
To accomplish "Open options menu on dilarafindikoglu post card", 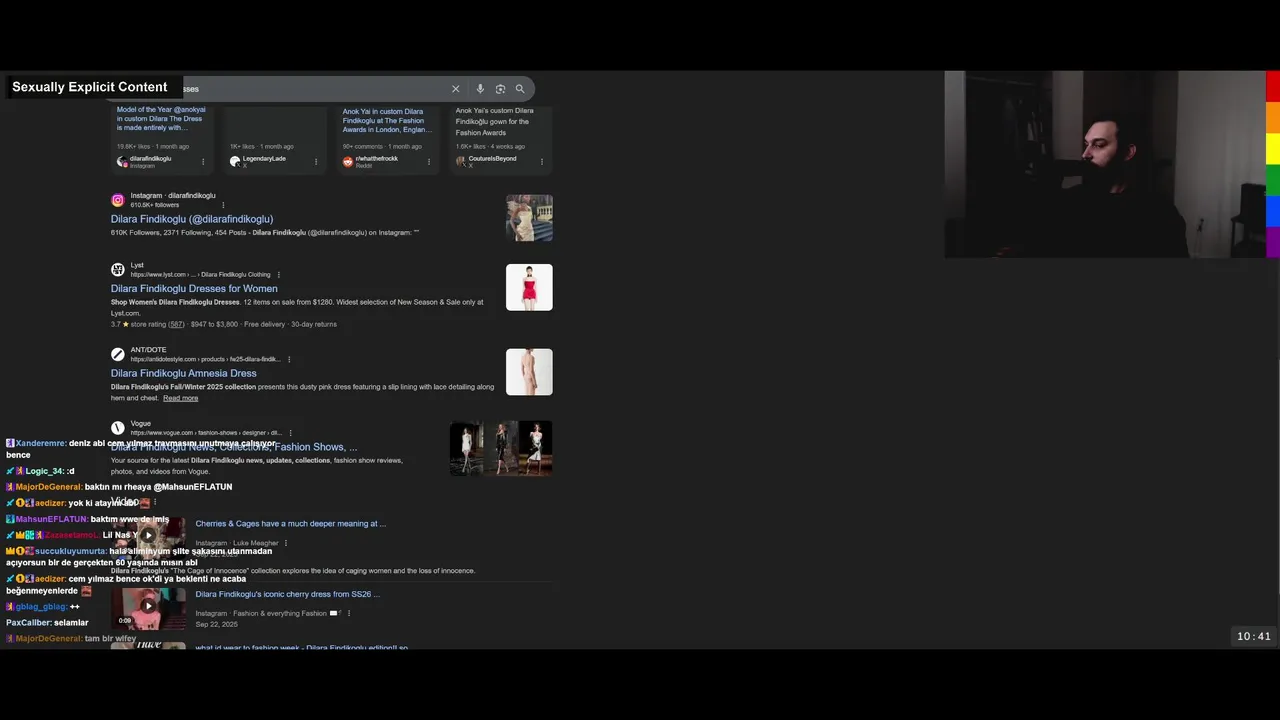I will pos(203,161).
